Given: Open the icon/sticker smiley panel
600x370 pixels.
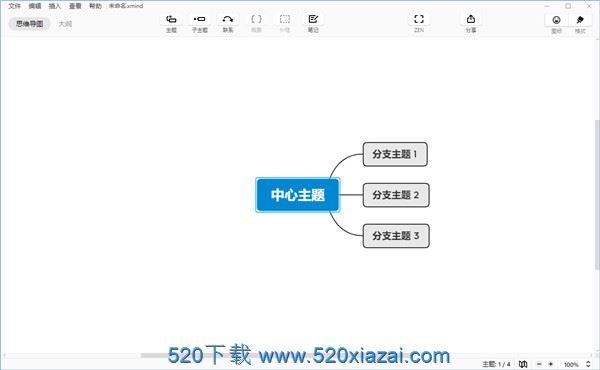Looking at the screenshot, I should point(556,20).
